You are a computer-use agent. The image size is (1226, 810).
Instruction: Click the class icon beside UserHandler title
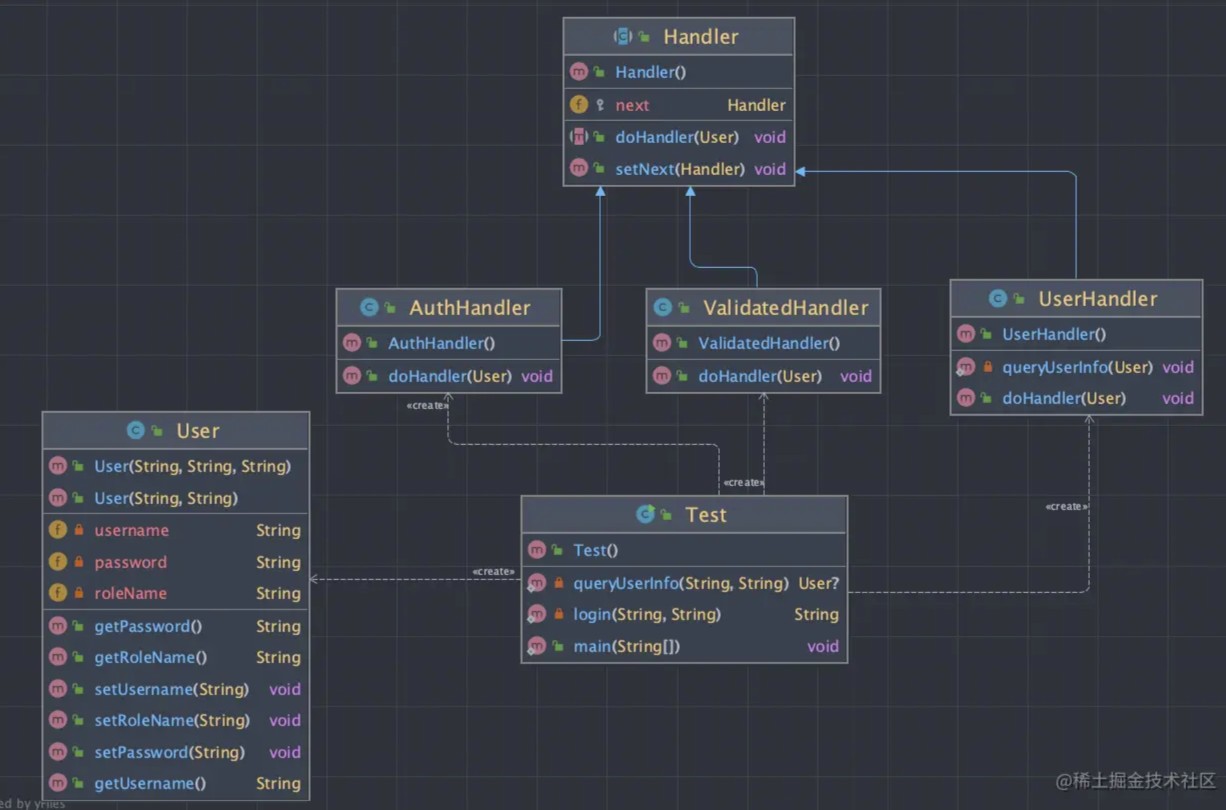click(x=997, y=299)
